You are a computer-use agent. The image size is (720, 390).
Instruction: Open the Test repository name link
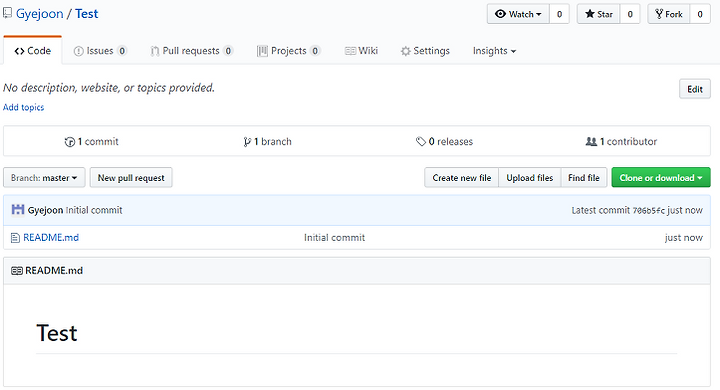[87, 14]
